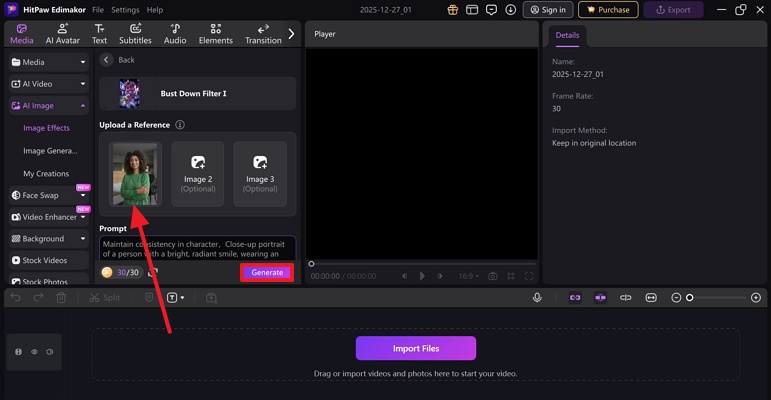Expand the Face Swap section
This screenshot has height=400, width=771.
[x=49, y=195]
